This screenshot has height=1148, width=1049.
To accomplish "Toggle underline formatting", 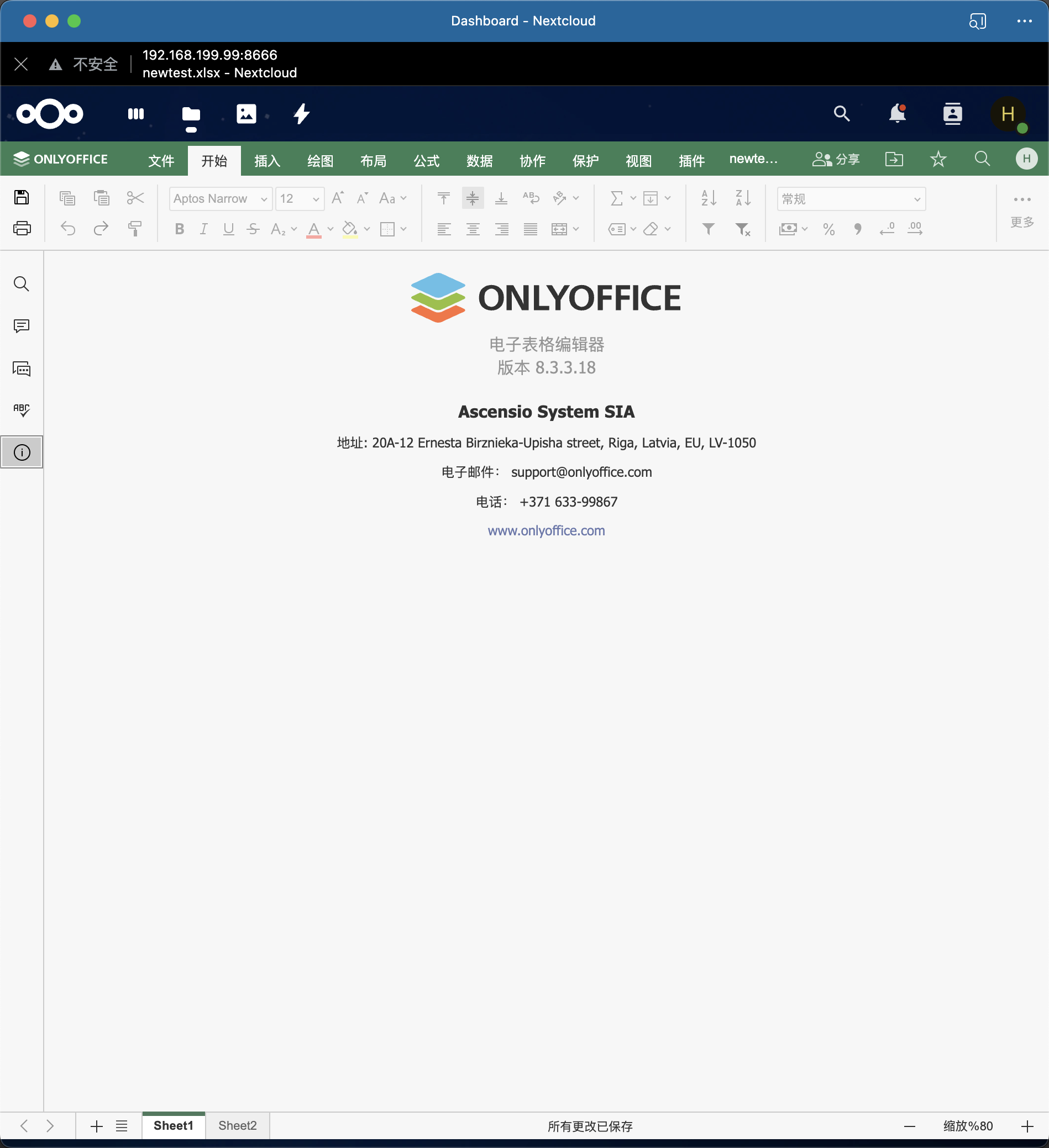I will click(x=228, y=229).
